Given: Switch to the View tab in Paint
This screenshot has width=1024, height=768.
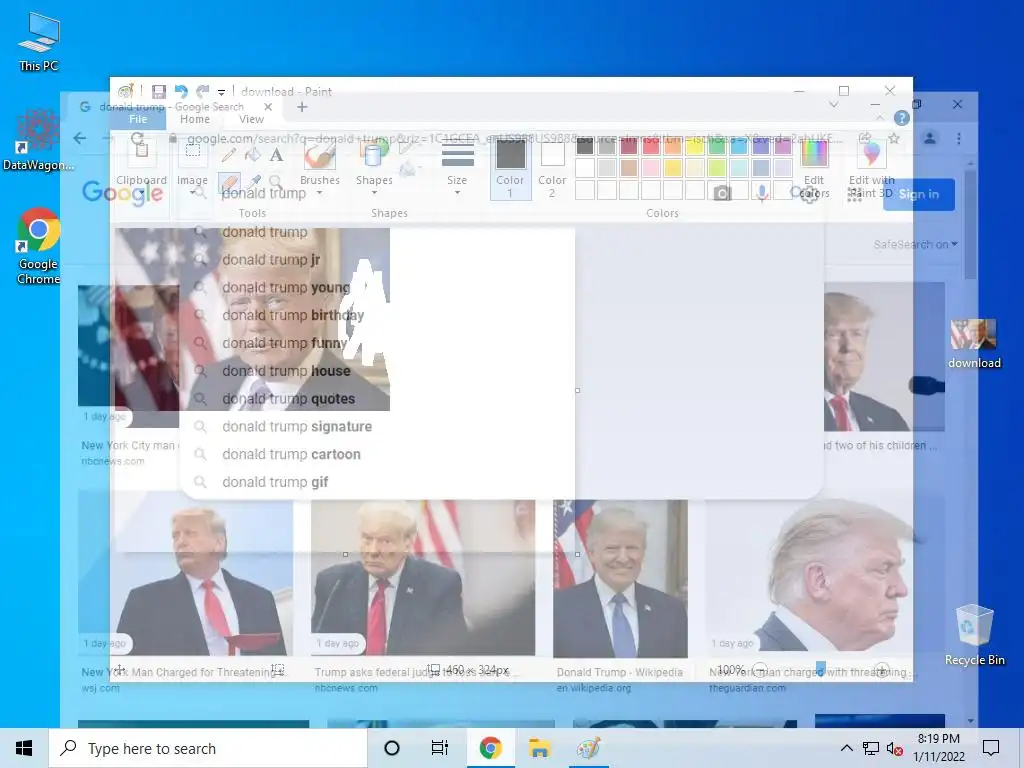Looking at the screenshot, I should pyautogui.click(x=251, y=119).
